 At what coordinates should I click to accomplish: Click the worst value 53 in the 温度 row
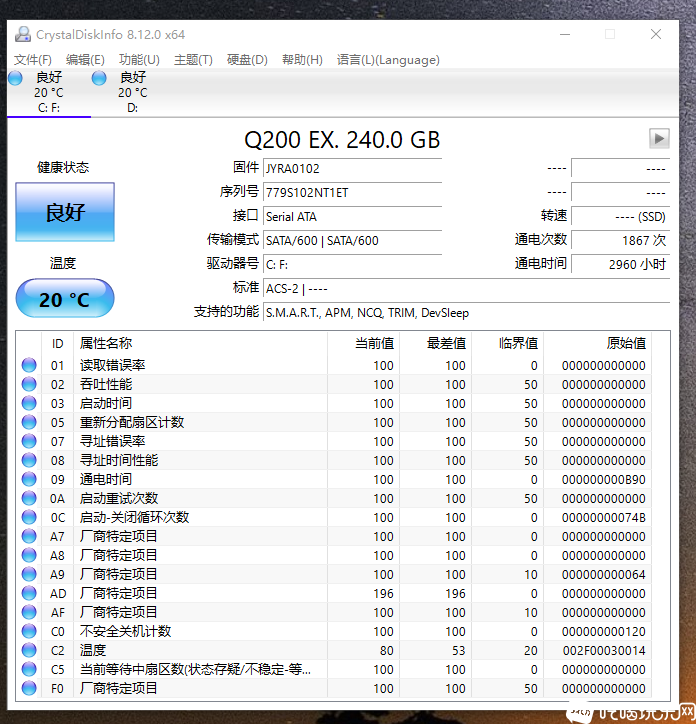pyautogui.click(x=458, y=650)
